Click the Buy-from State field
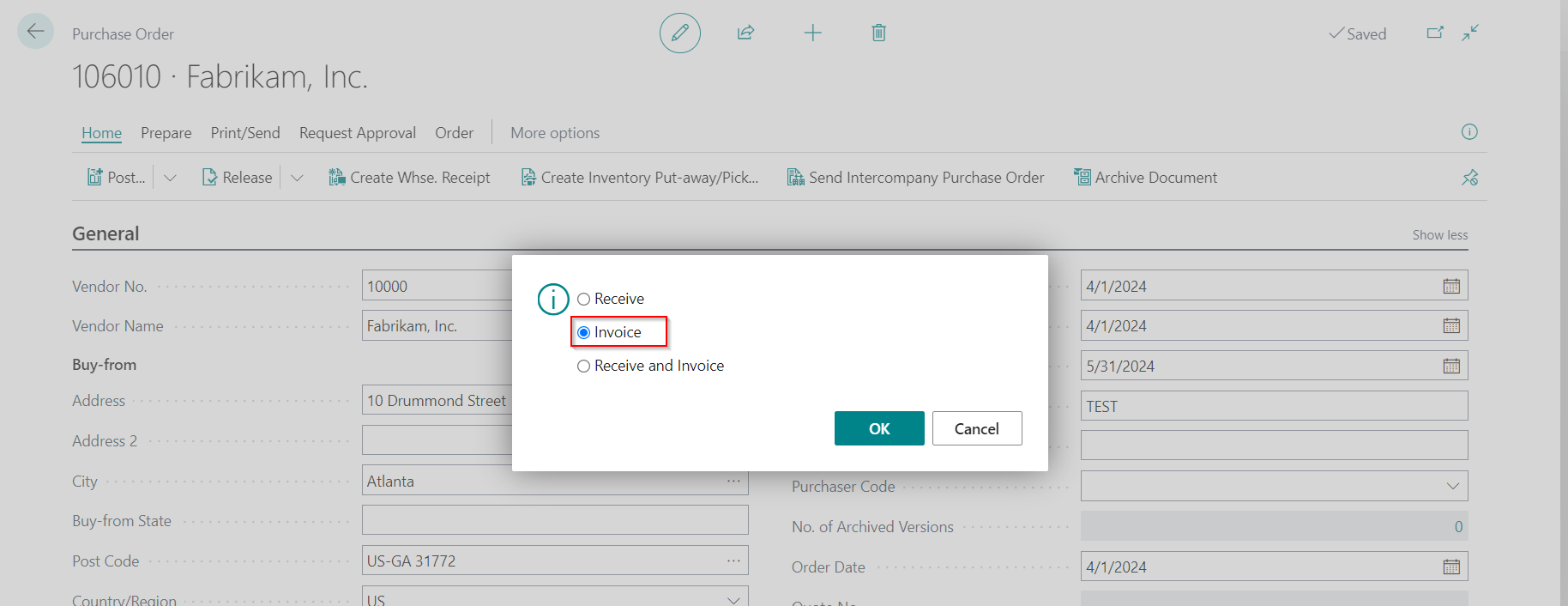This screenshot has height=606, width=1568. pyautogui.click(x=555, y=520)
